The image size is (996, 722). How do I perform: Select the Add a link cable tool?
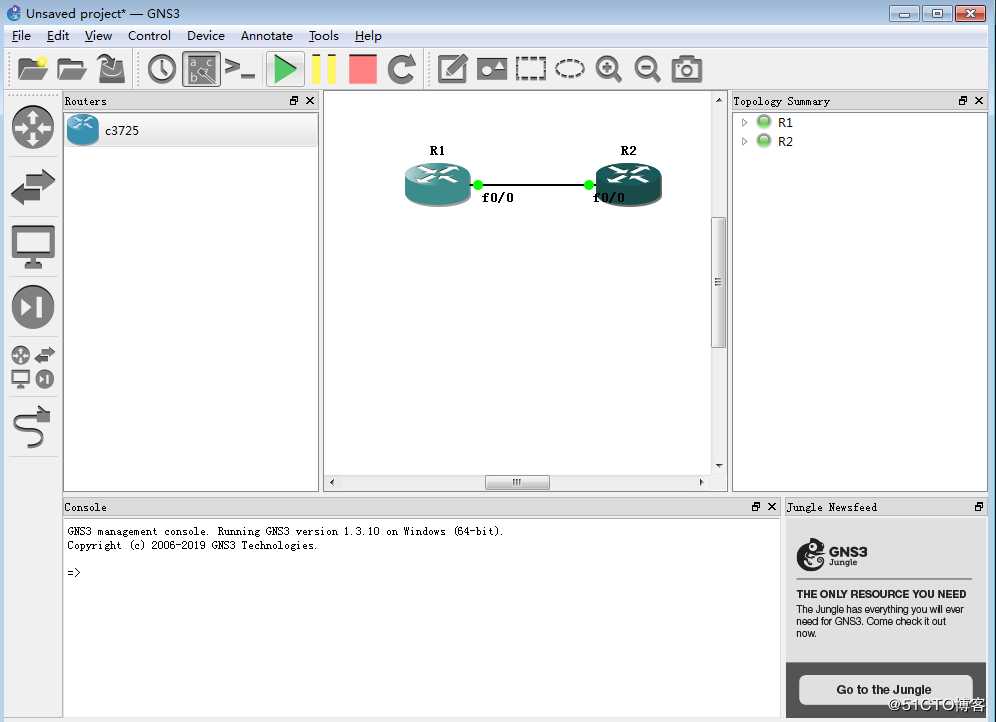click(x=32, y=427)
